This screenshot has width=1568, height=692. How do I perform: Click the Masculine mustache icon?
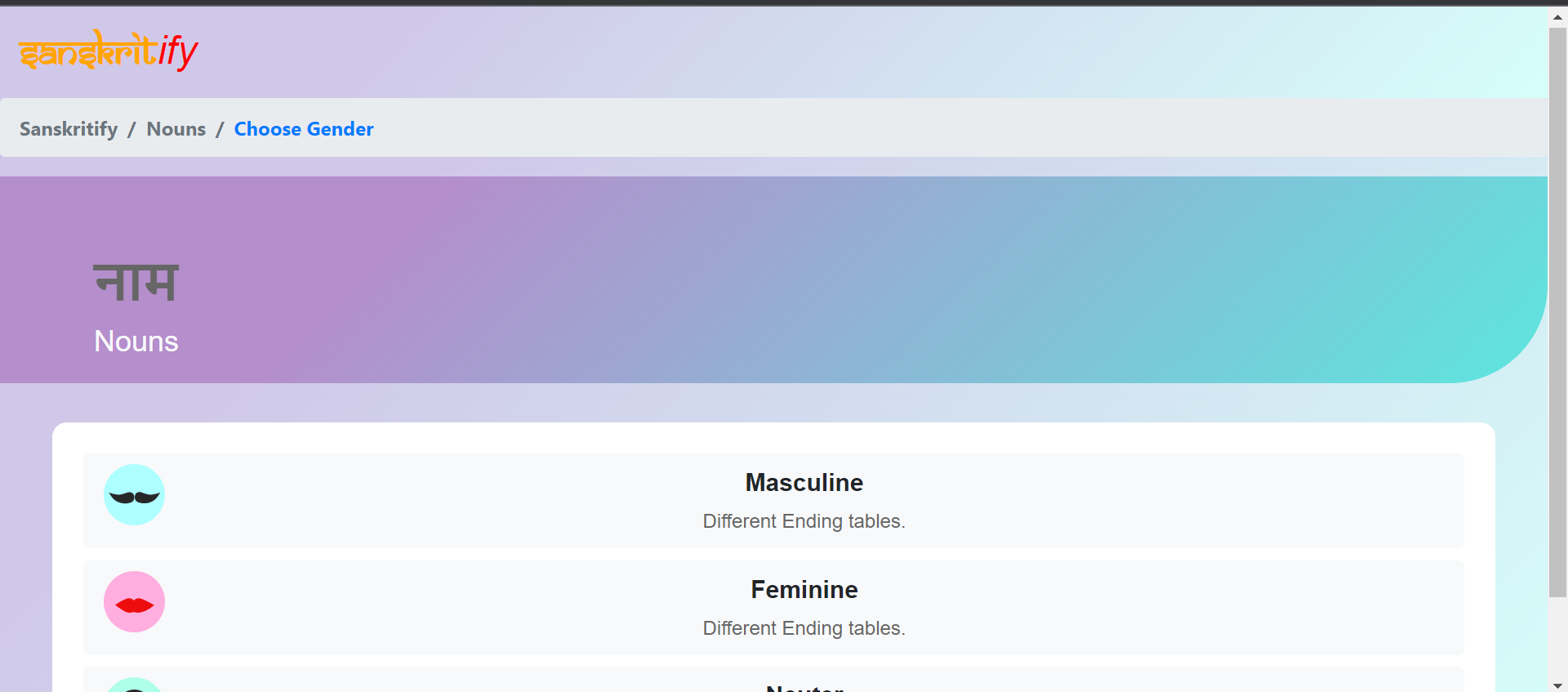click(x=134, y=495)
